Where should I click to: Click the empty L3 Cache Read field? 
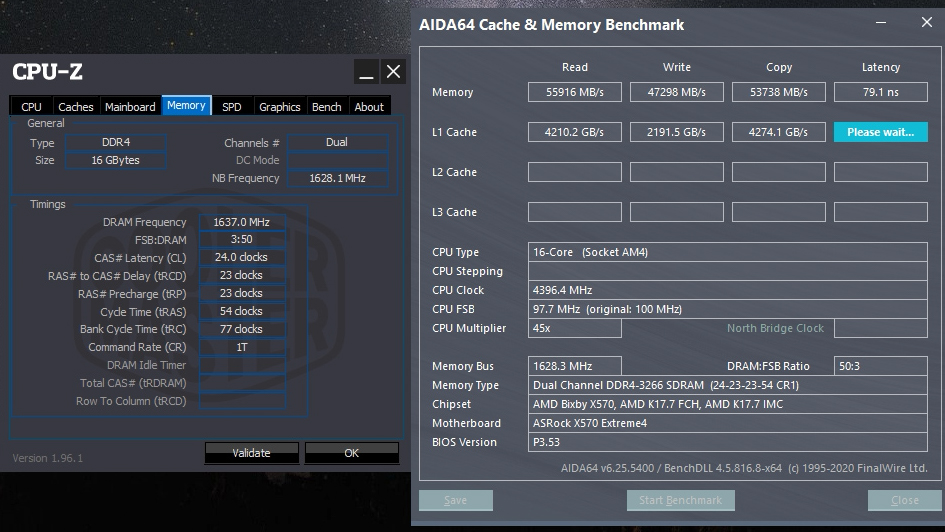click(575, 212)
